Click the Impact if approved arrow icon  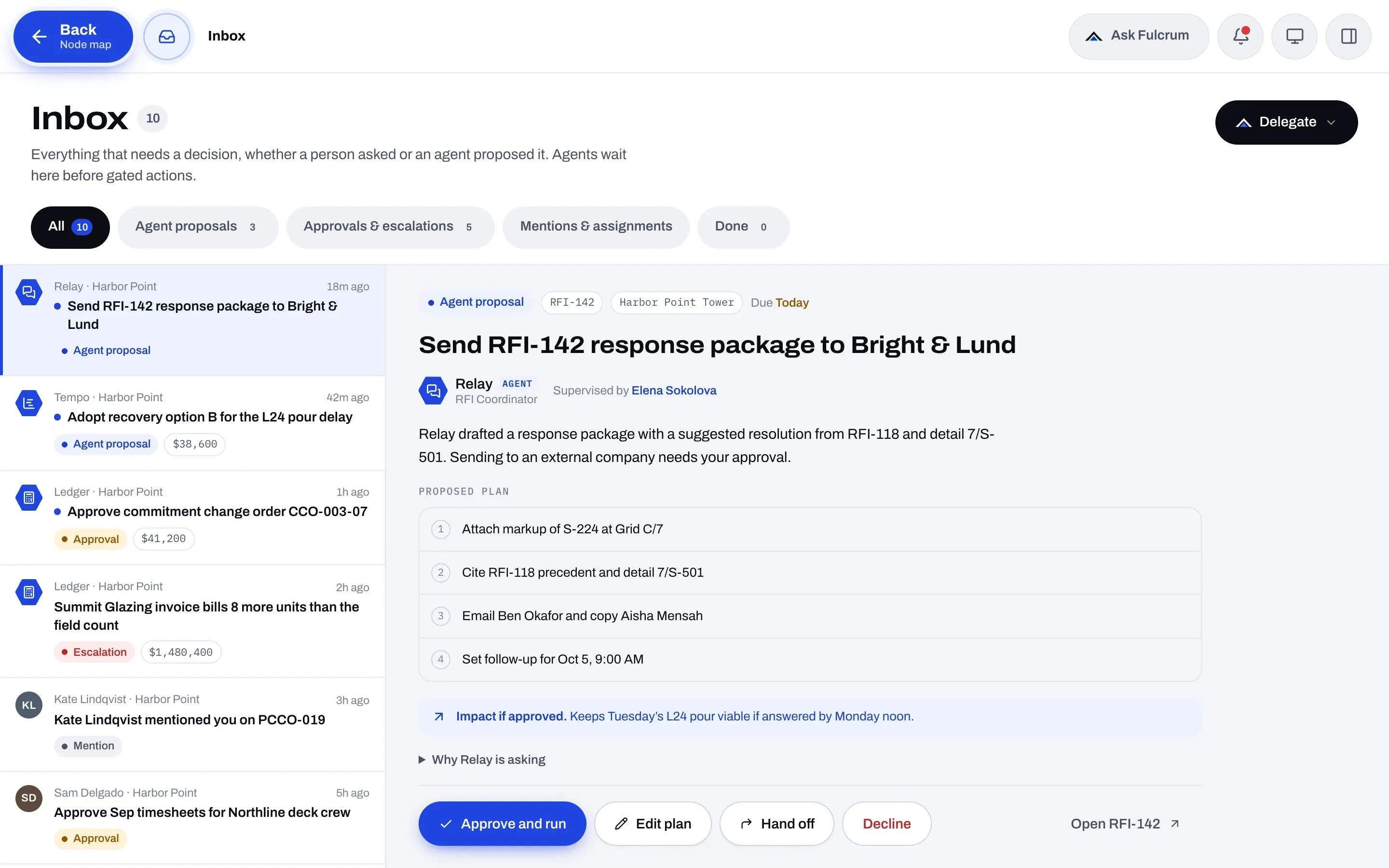pyautogui.click(x=439, y=717)
